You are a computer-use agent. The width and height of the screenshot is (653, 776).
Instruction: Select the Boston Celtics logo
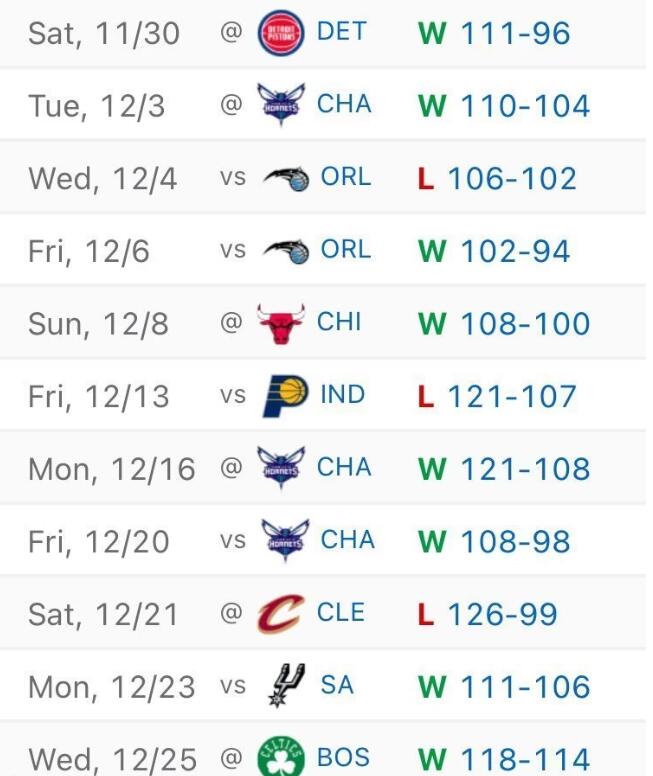[x=280, y=758]
